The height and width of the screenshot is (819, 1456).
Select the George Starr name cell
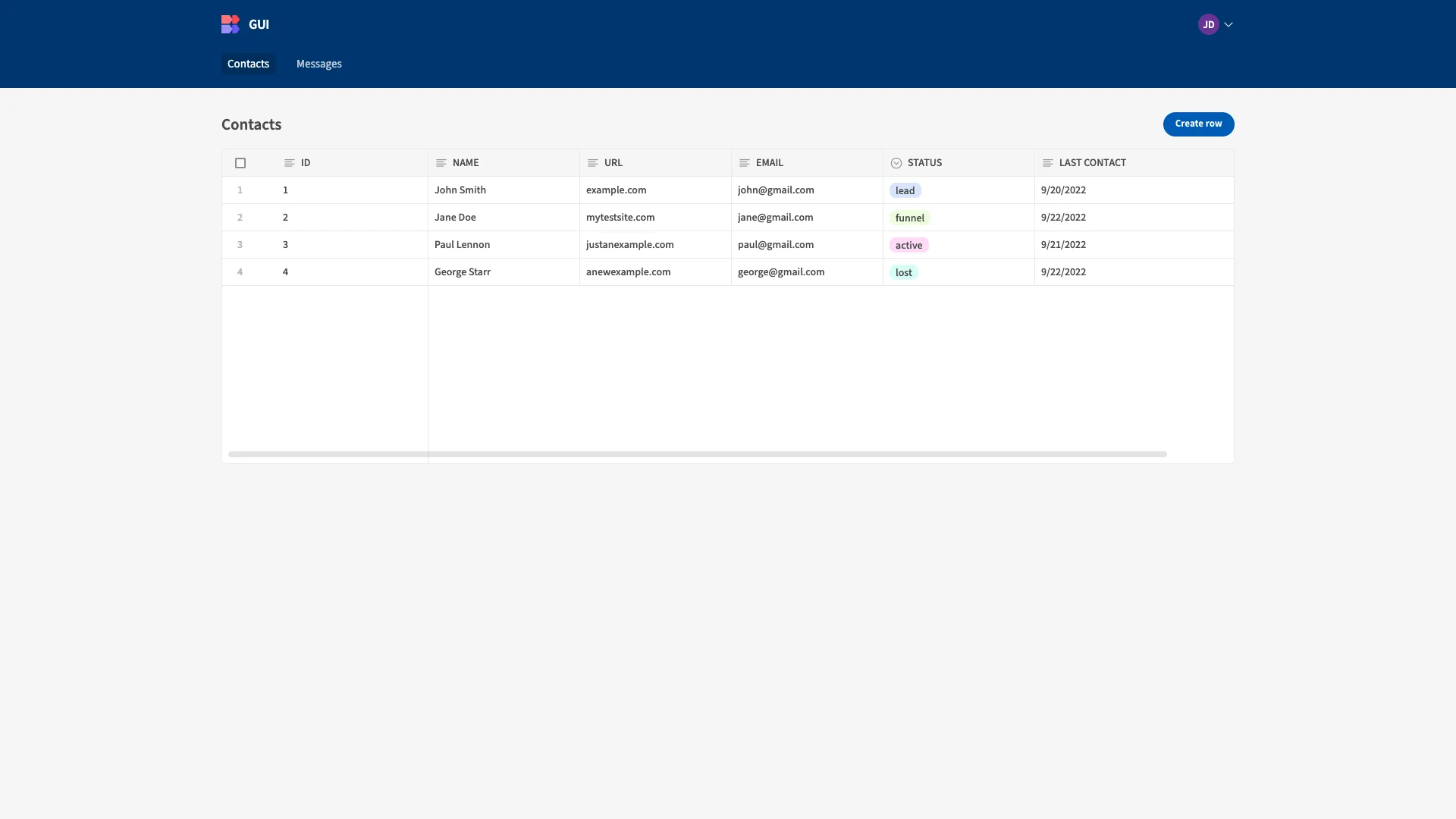click(x=504, y=272)
